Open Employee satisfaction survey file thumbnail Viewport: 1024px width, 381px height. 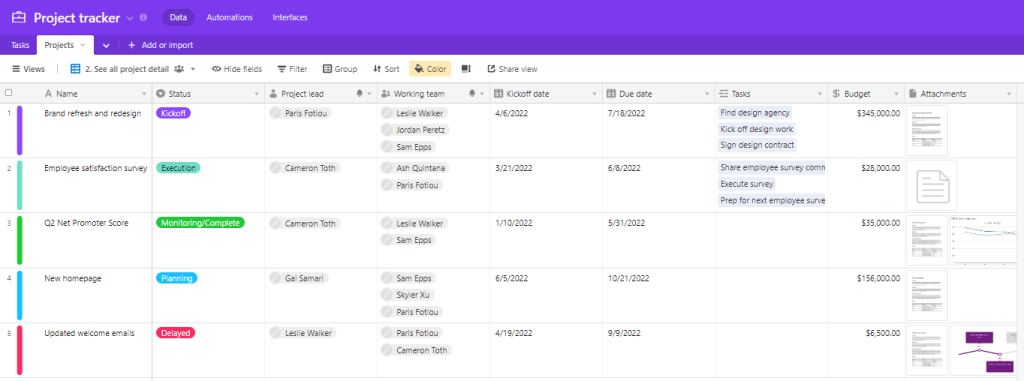pyautogui.click(x=931, y=186)
